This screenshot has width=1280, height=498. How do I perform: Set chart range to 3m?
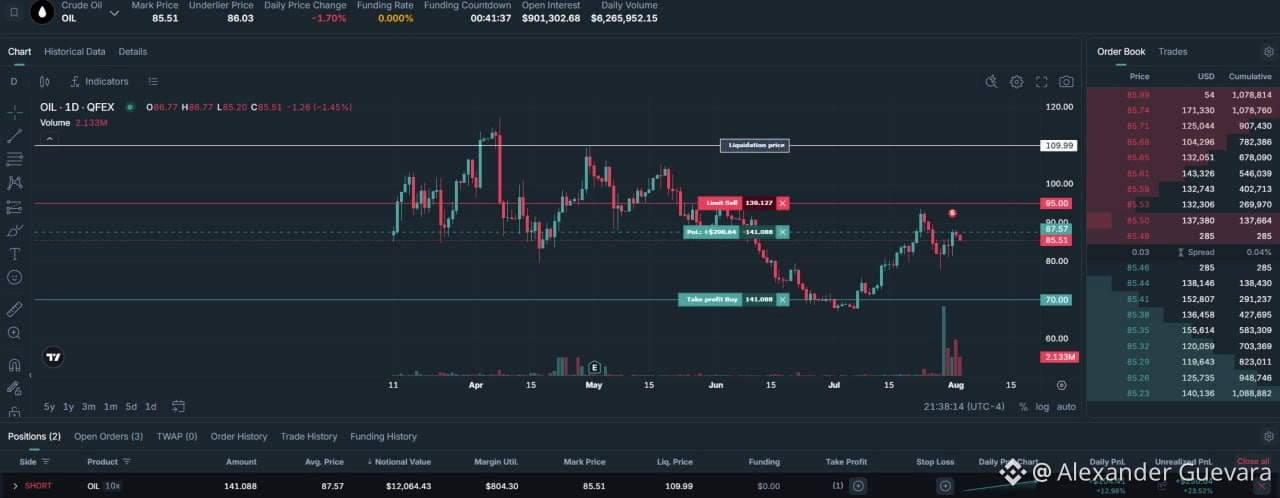89,407
